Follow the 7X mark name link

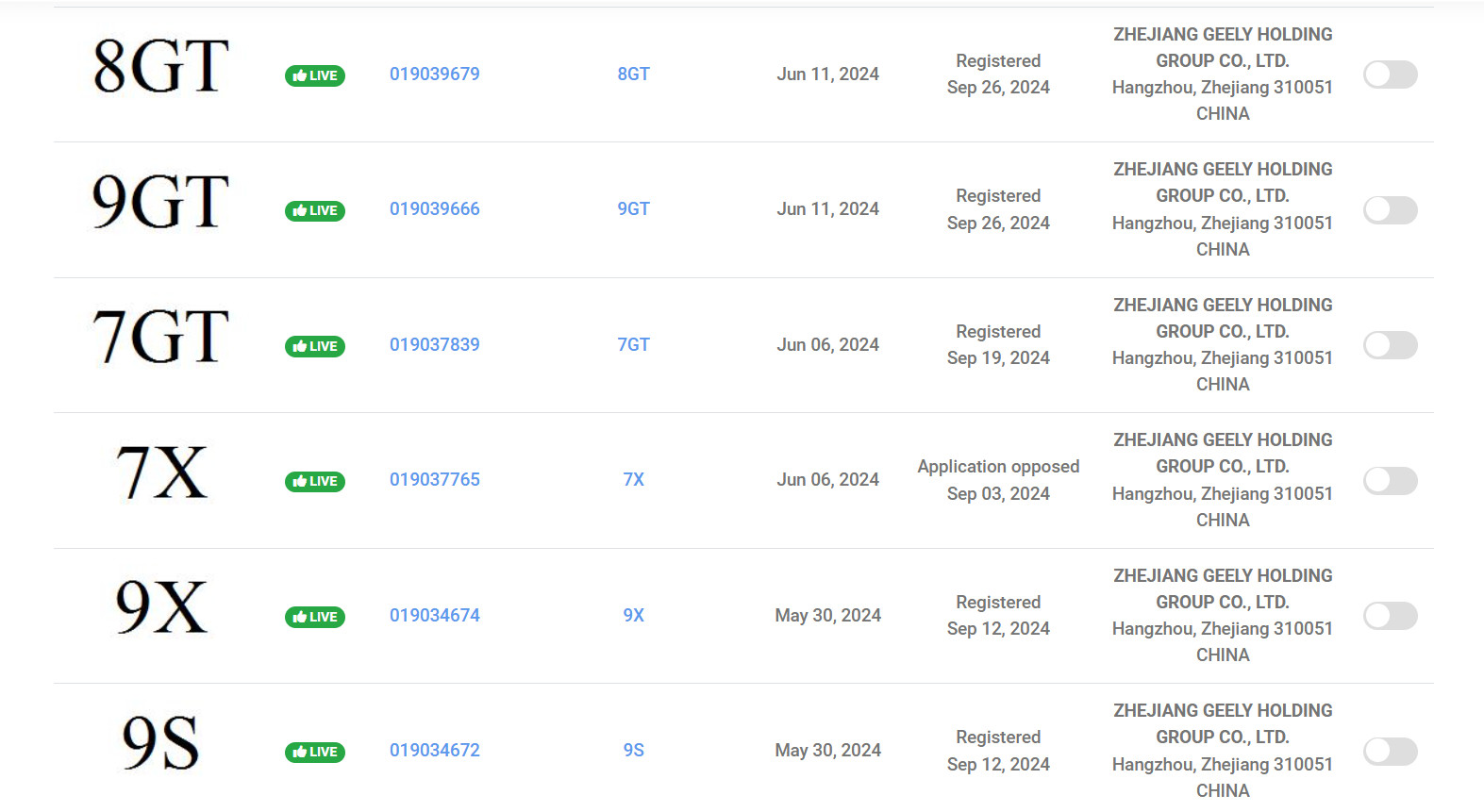point(634,479)
